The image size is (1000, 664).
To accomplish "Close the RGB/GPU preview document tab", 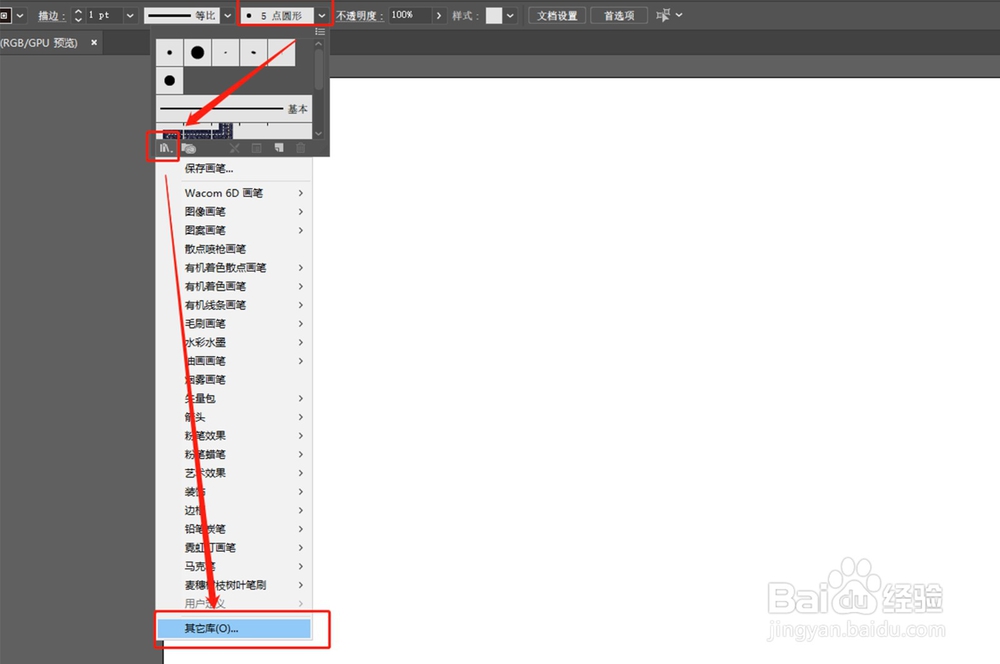I will click(94, 42).
